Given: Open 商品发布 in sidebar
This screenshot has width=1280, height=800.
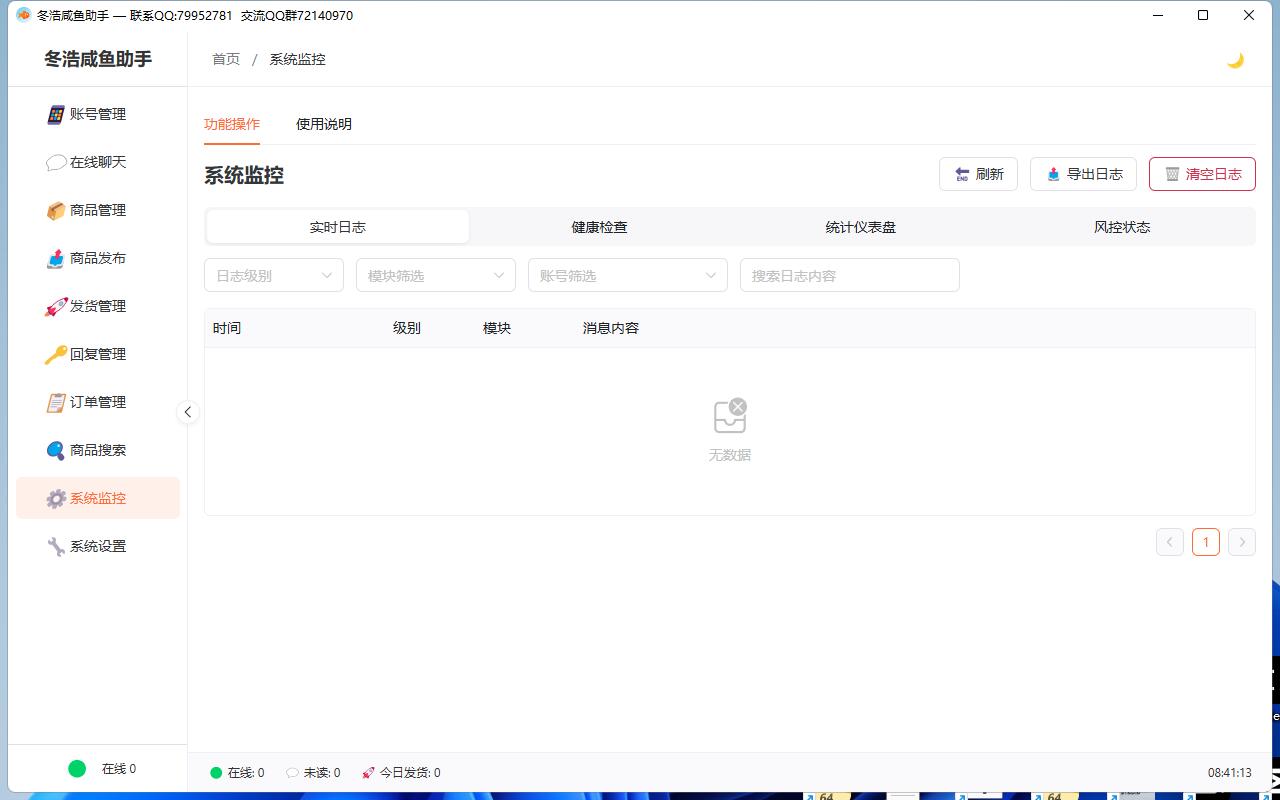Looking at the screenshot, I should pos(98,258).
